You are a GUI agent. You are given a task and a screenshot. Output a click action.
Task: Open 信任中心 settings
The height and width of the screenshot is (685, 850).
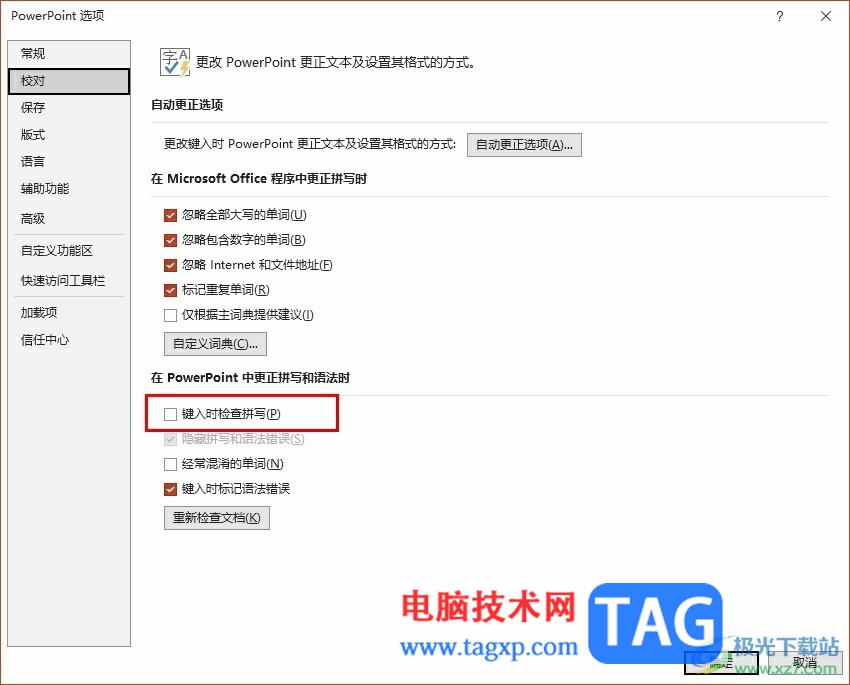click(69, 340)
